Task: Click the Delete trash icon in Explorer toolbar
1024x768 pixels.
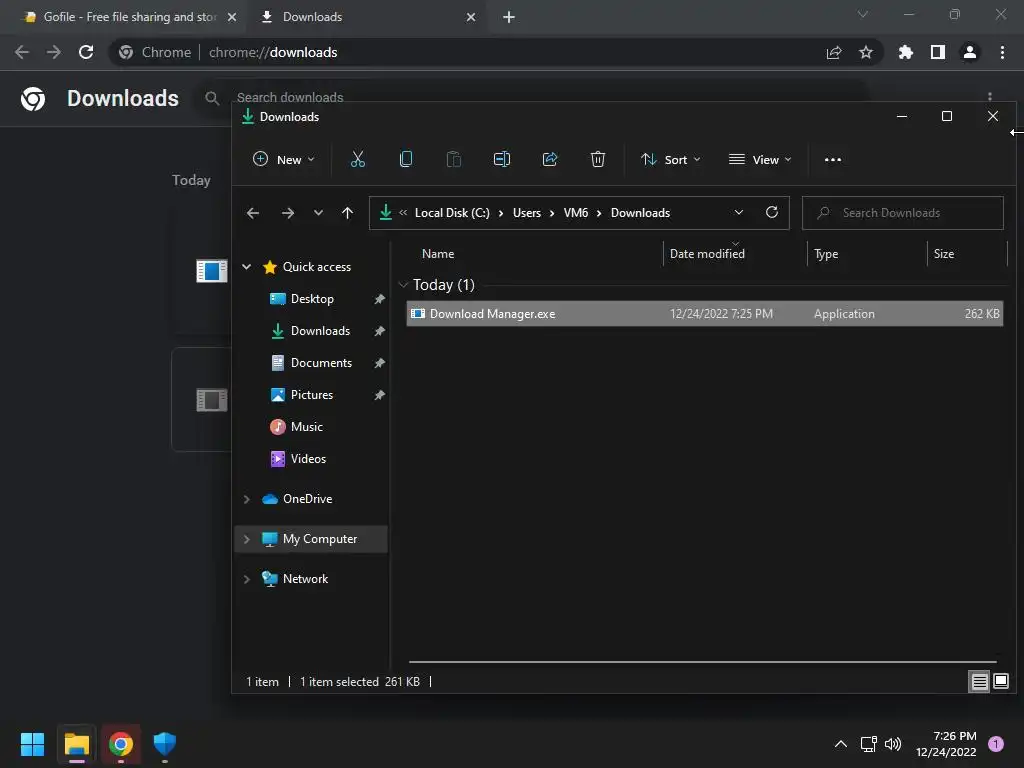Action: point(598,159)
